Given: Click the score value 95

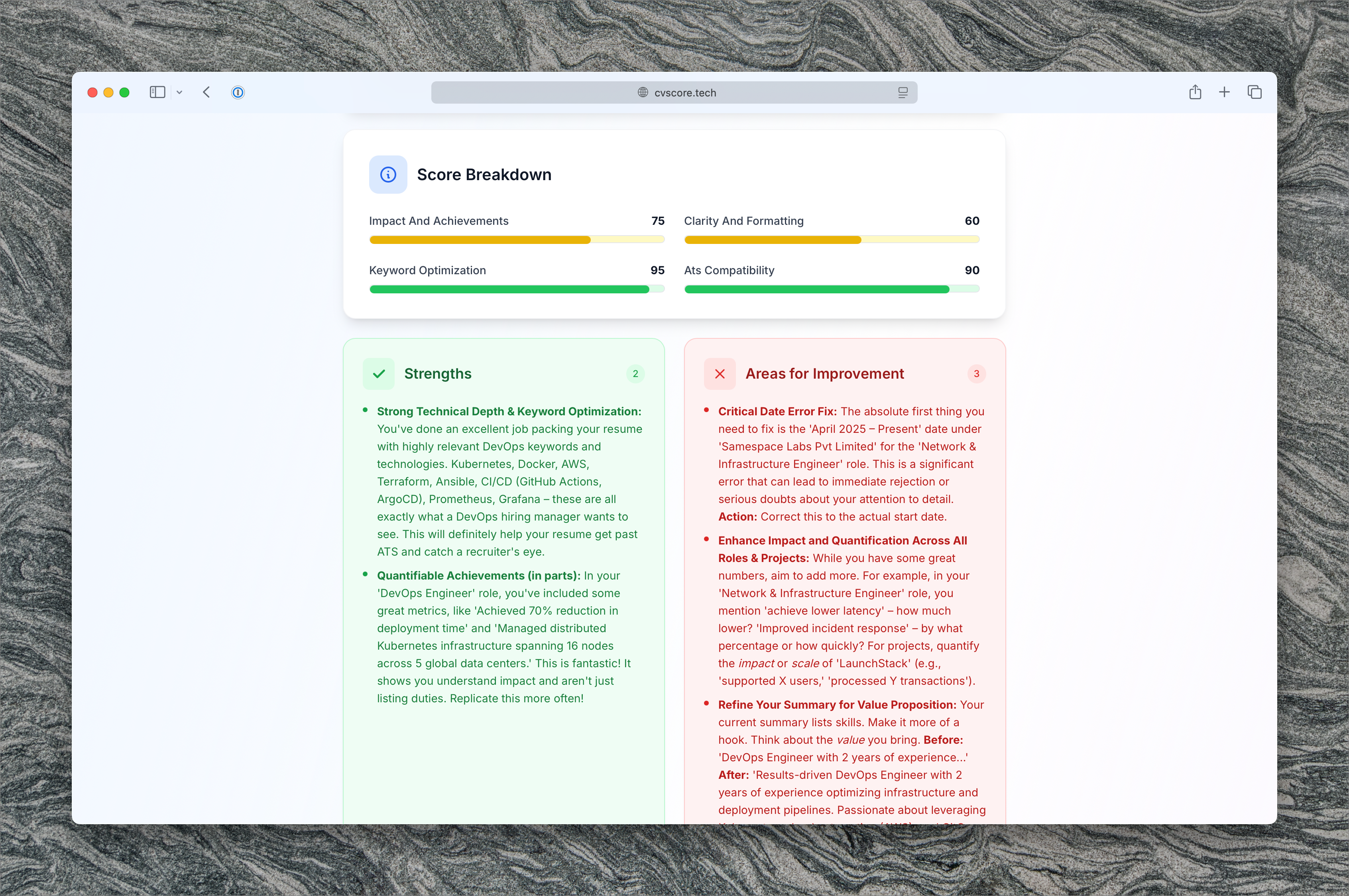Looking at the screenshot, I should 657,270.
